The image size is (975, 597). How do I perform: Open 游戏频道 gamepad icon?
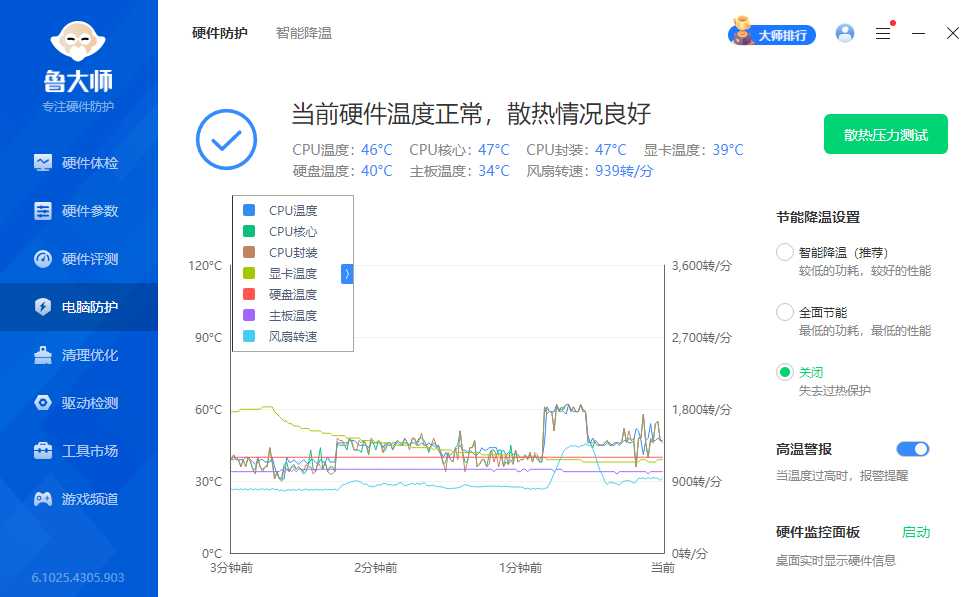click(43, 499)
